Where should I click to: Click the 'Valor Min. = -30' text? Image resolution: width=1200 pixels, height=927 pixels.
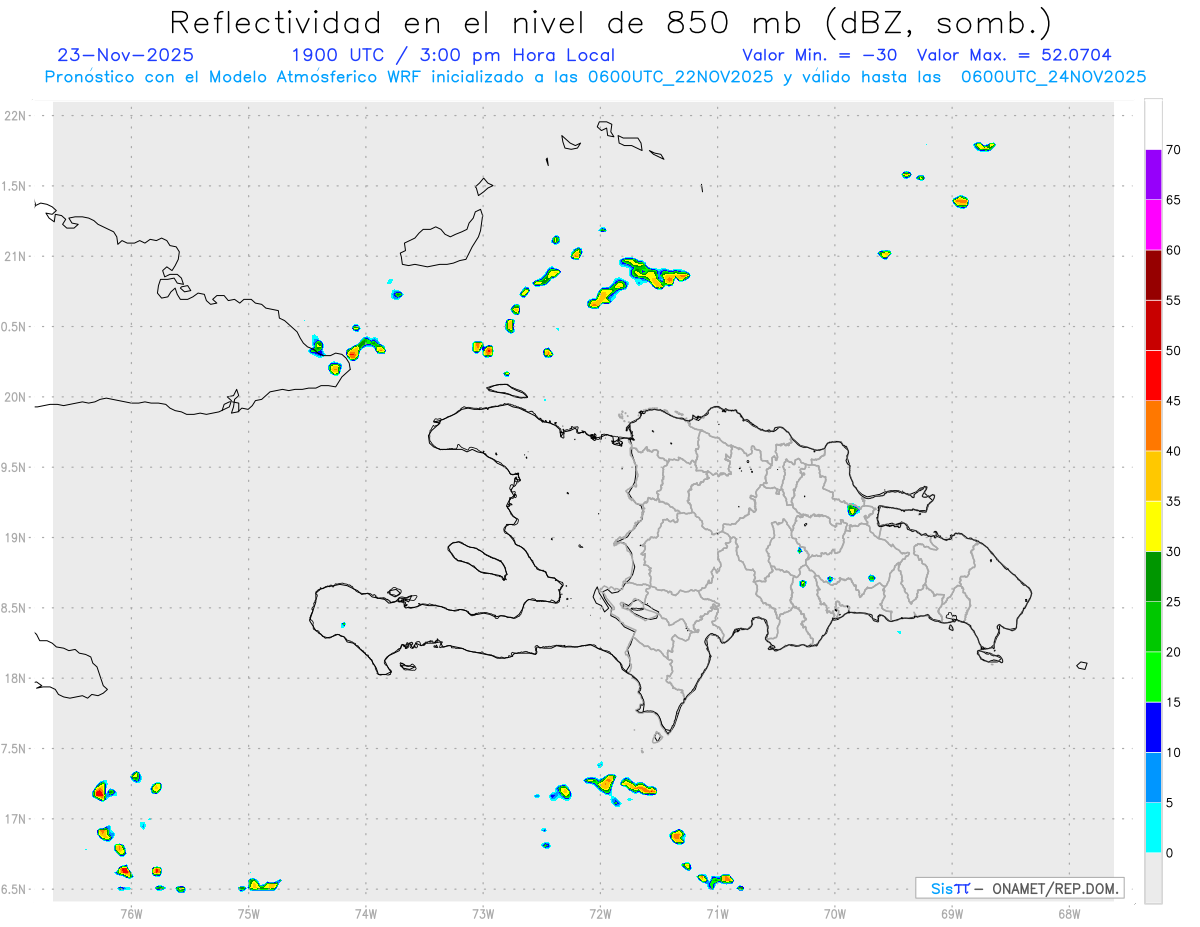[x=820, y=55]
